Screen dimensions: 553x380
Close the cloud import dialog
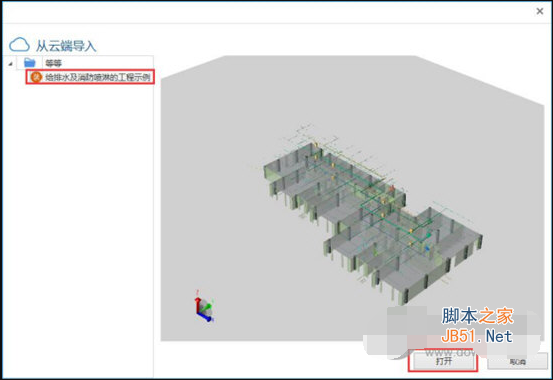(540, 11)
